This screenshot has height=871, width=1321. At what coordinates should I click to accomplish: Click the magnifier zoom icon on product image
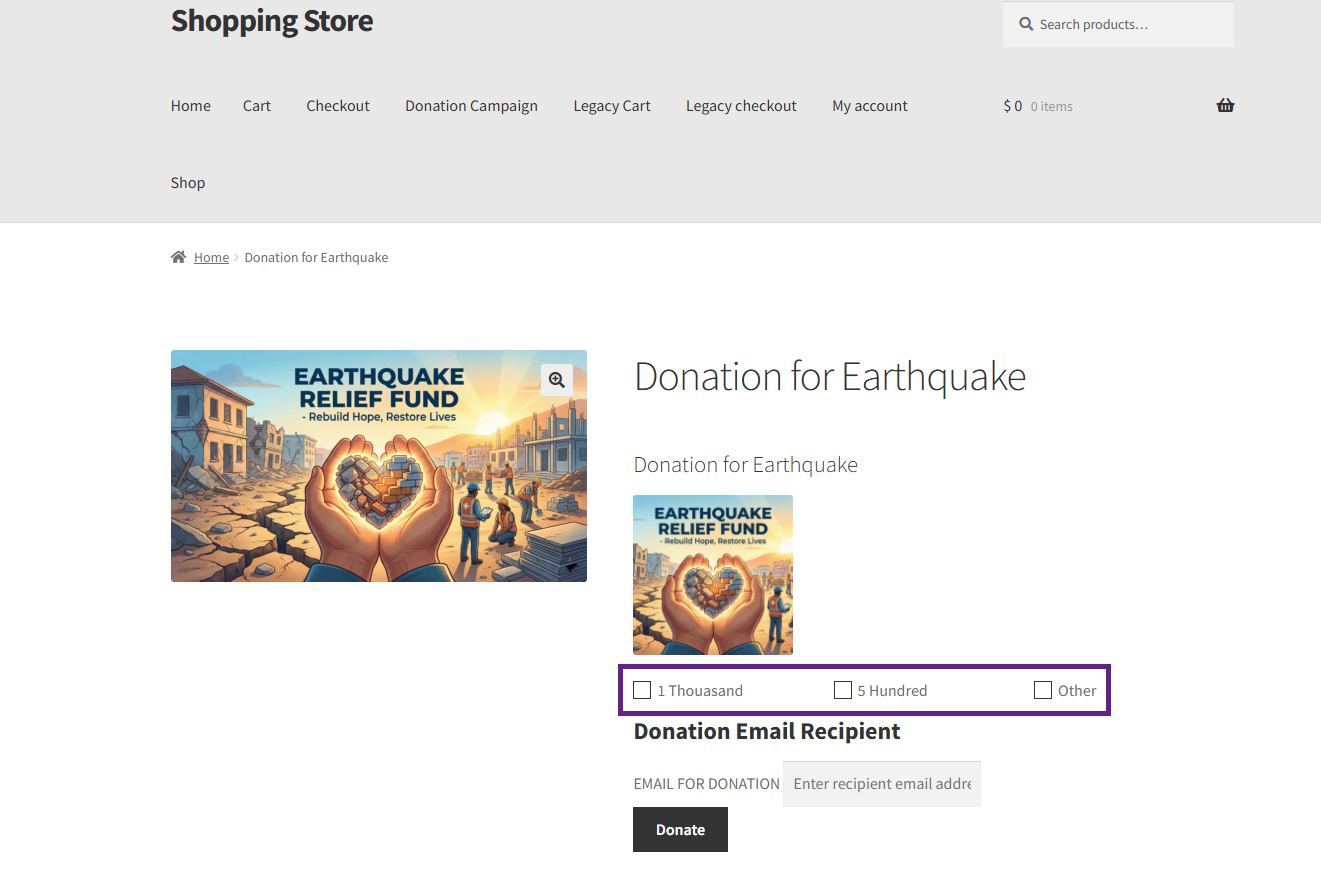click(557, 380)
